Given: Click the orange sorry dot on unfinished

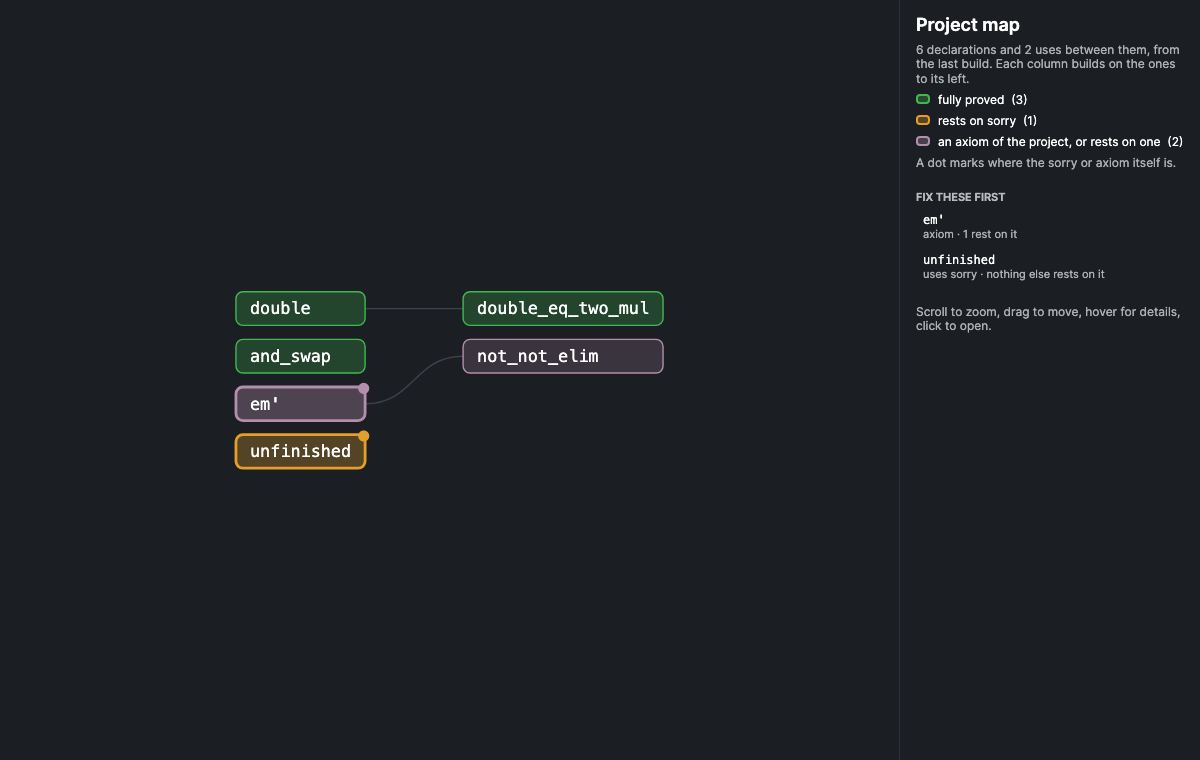Looking at the screenshot, I should [364, 436].
